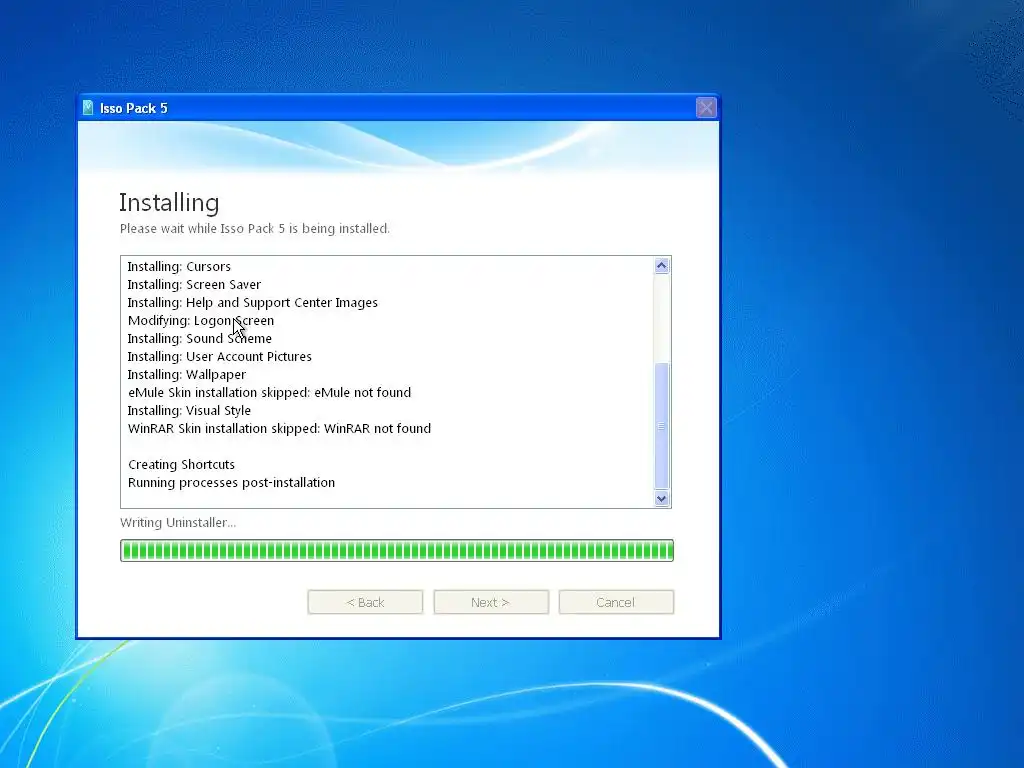
Task: Select the 'WinRAR Skin installation skipped' line
Action: click(x=279, y=428)
